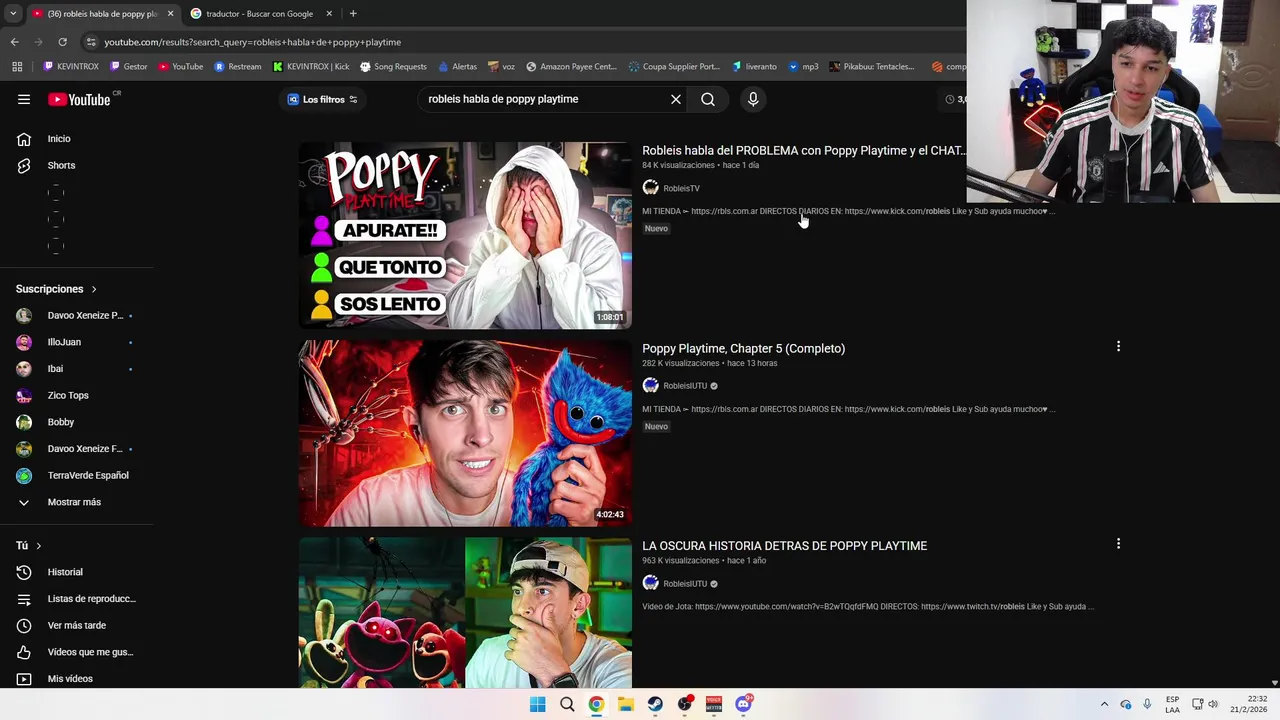Click the YouTube logo

(79, 99)
